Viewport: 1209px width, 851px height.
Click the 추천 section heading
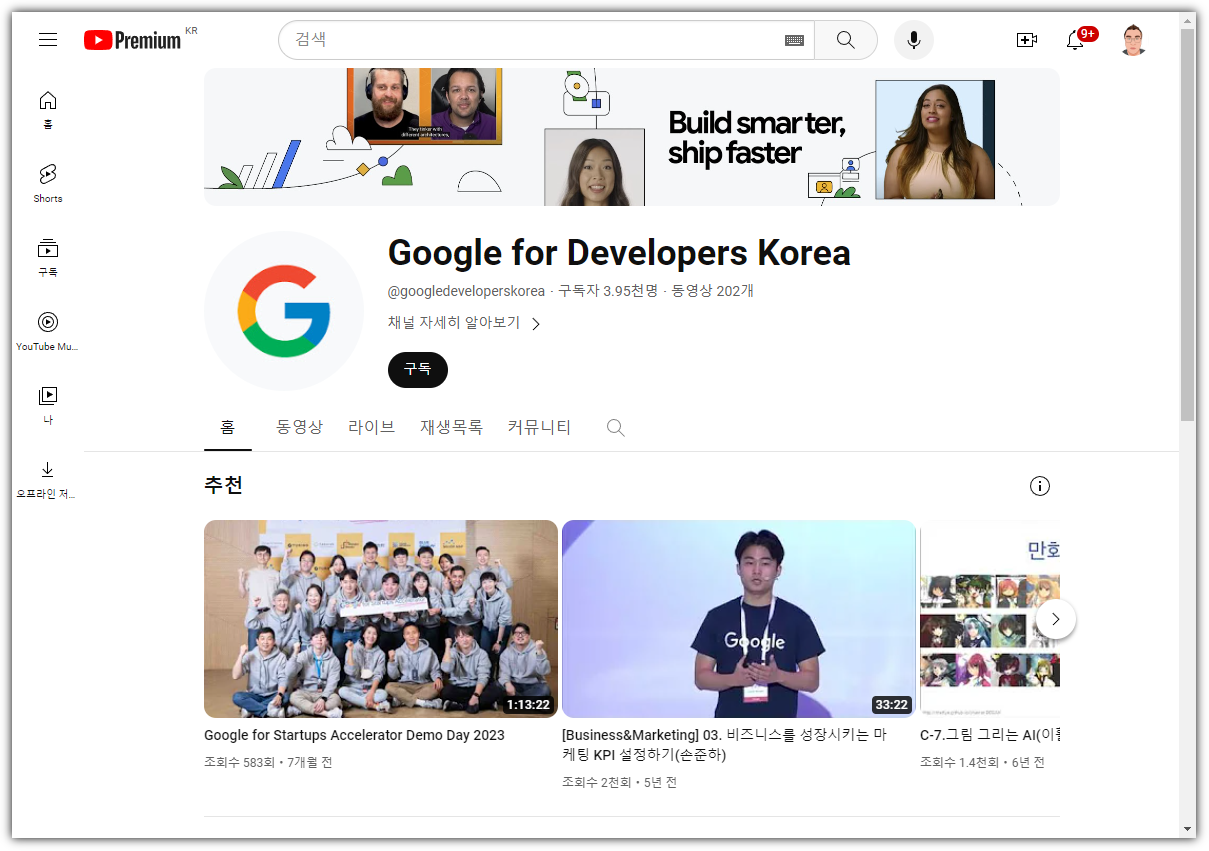[x=223, y=486]
